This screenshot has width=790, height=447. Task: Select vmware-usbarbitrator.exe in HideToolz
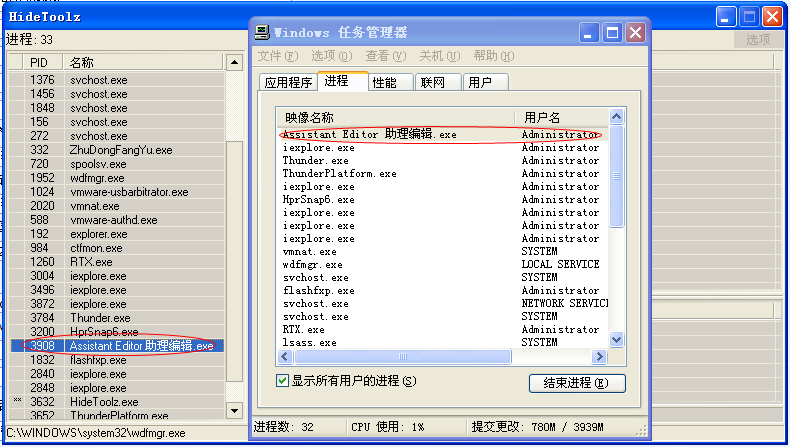[117, 192]
